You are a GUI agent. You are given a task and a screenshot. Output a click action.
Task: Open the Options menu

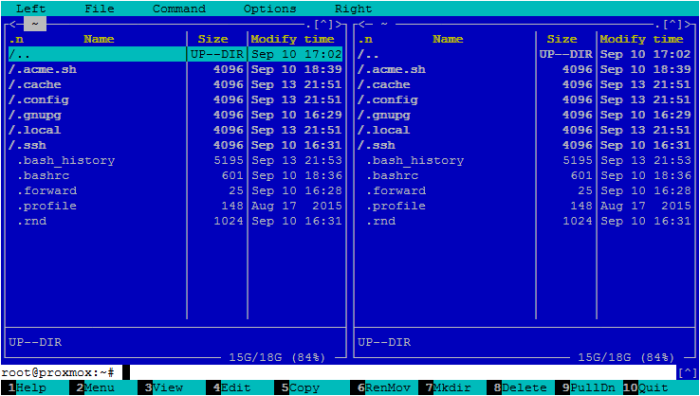click(x=270, y=8)
